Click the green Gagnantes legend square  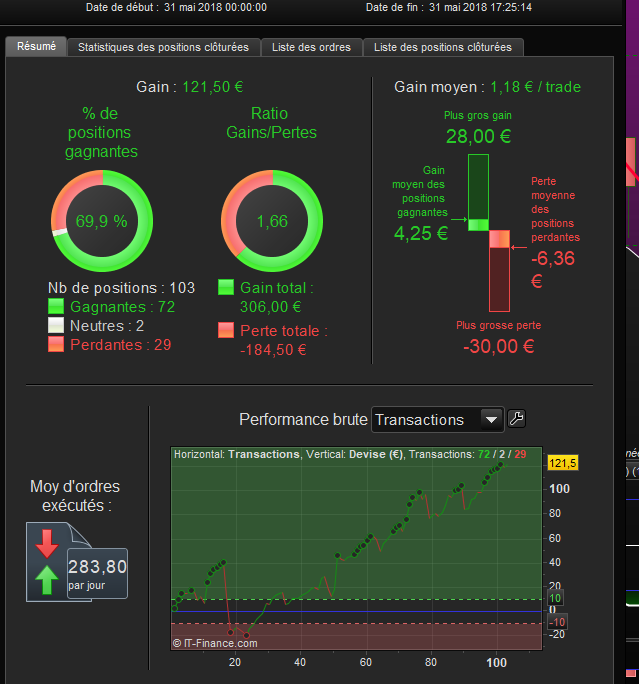click(x=56, y=306)
